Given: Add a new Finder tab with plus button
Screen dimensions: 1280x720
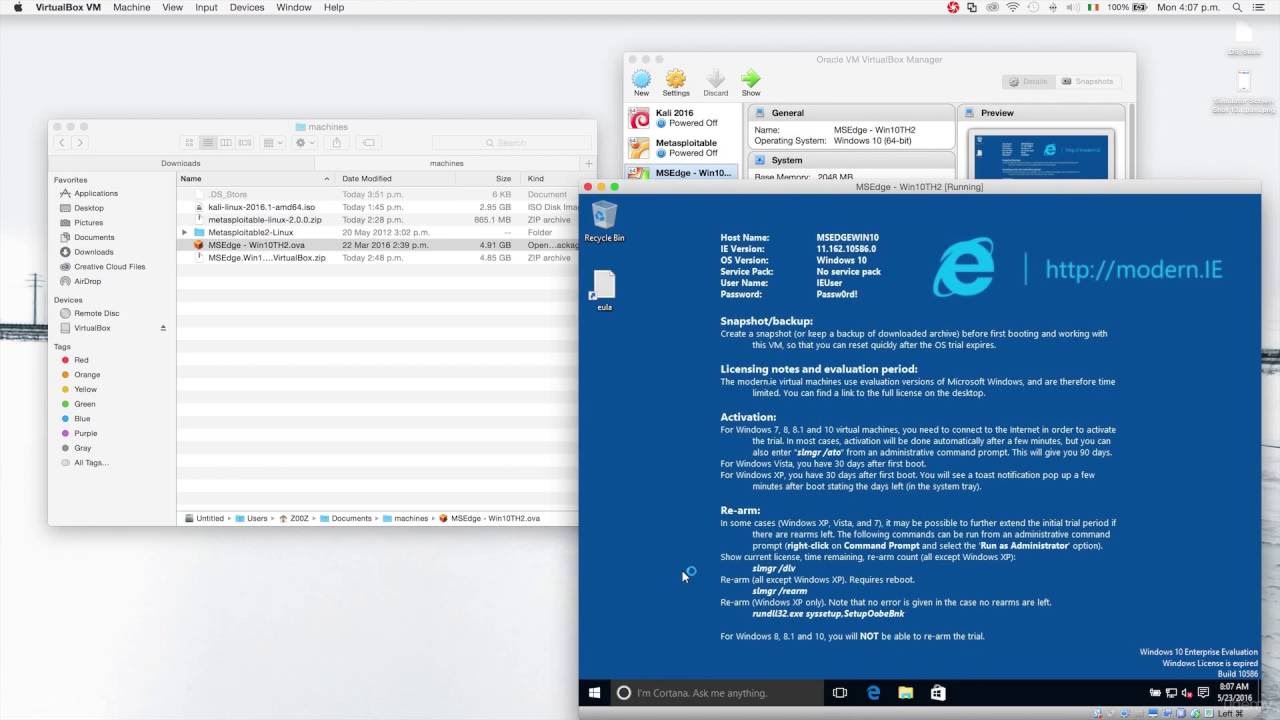Looking at the screenshot, I should [588, 163].
